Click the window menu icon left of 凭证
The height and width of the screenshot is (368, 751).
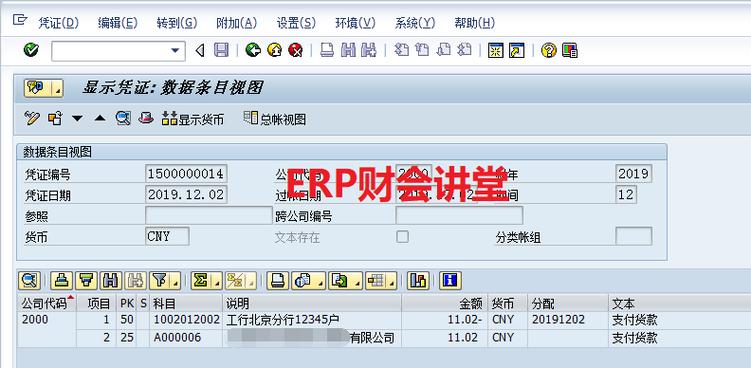coord(20,20)
